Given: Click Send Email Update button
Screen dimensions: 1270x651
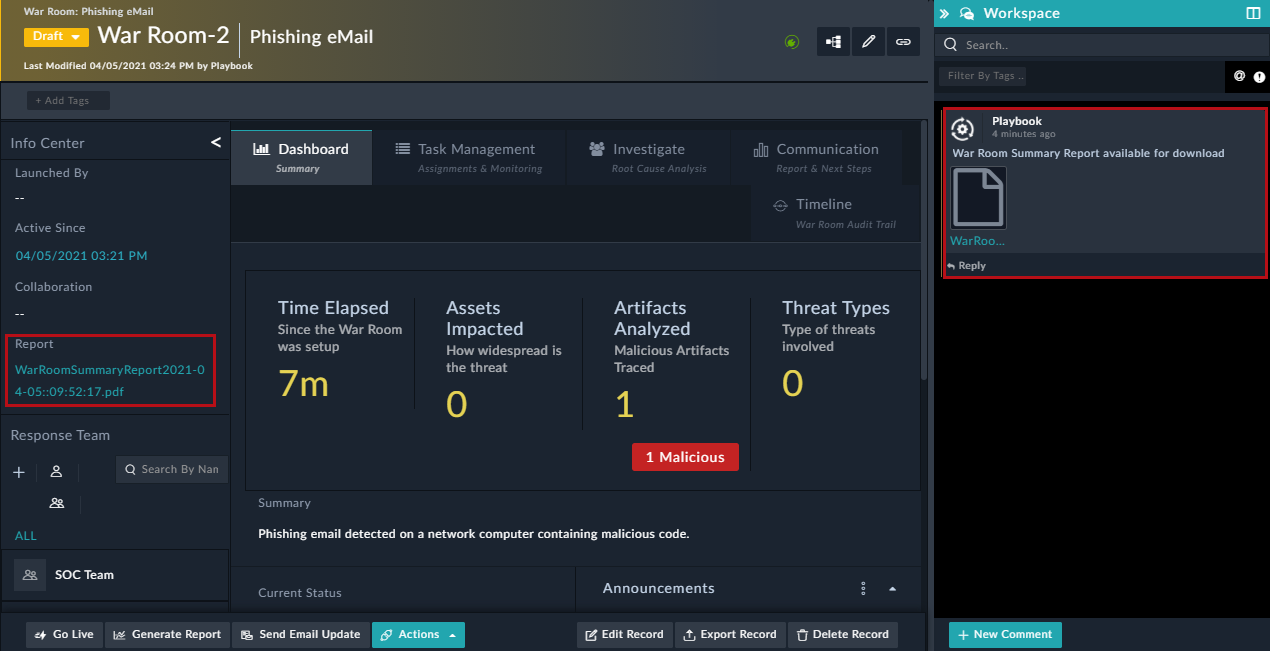Looking at the screenshot, I should (x=300, y=634).
